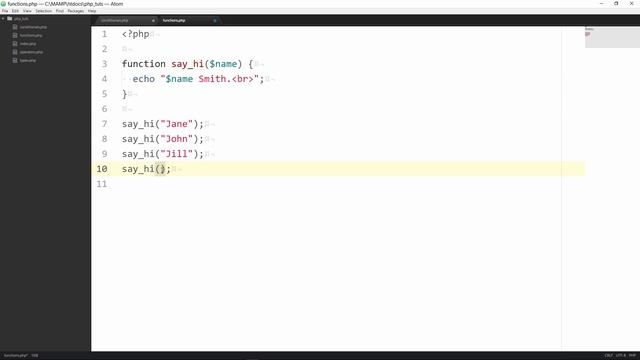Click gutter line number 3
This screenshot has height=360, width=640.
click(x=104, y=64)
